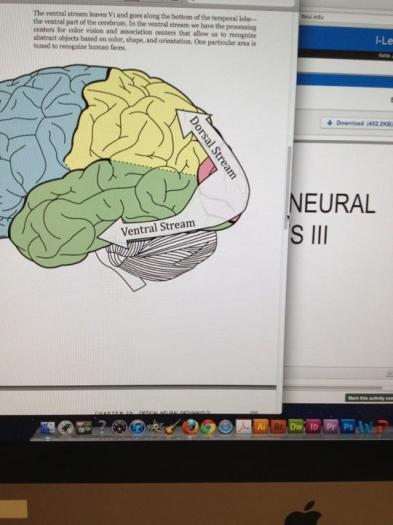Open Adobe Bridge (Br) in dock

279,426
